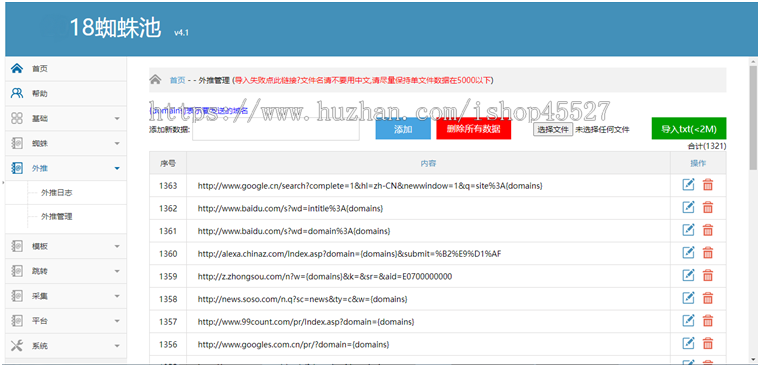This screenshot has width=760, height=367.
Task: Edit row 1356 googles.com.cn entry
Action: pos(688,343)
